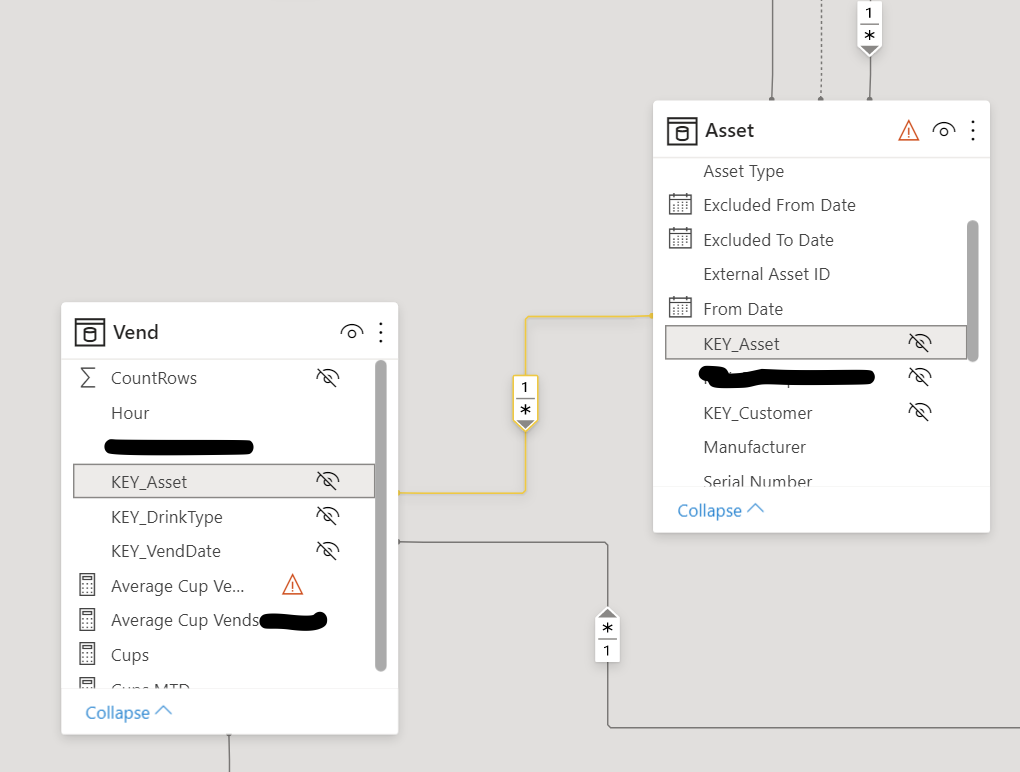Image resolution: width=1020 pixels, height=772 pixels.
Task: Unhide the KEY_DrinkType field
Action: pyautogui.click(x=328, y=516)
